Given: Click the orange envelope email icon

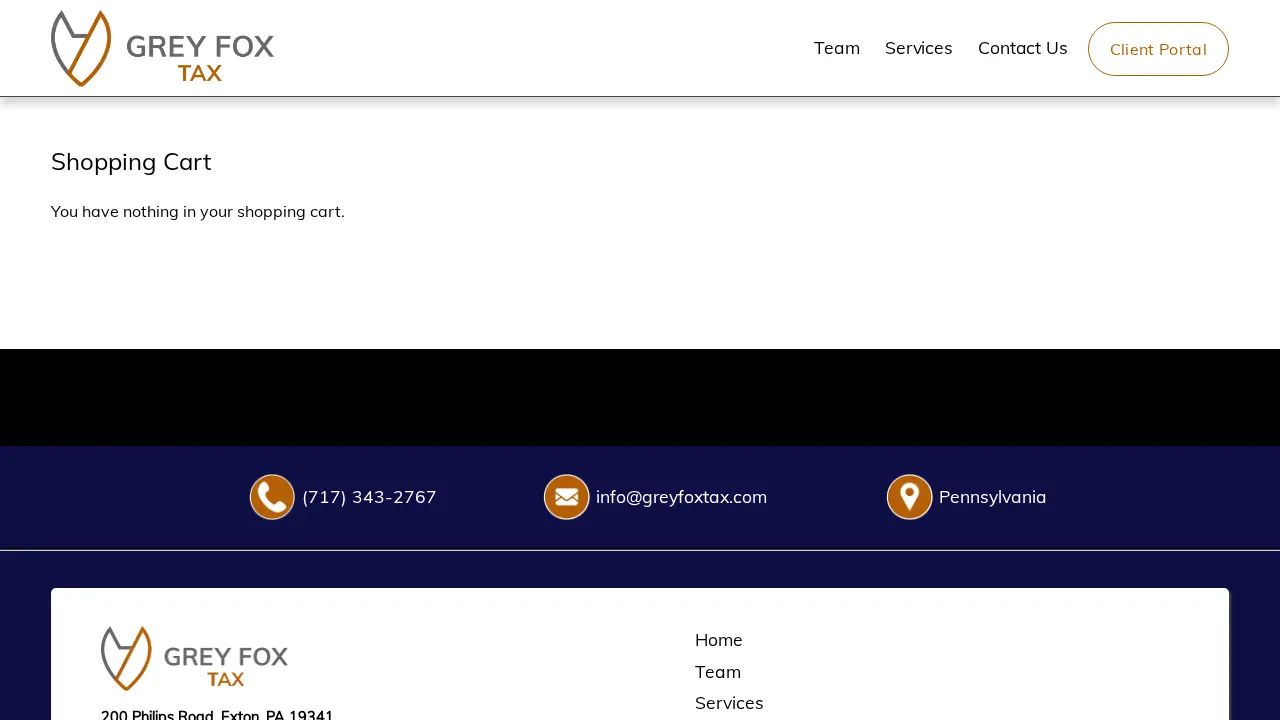Looking at the screenshot, I should click(x=567, y=497).
